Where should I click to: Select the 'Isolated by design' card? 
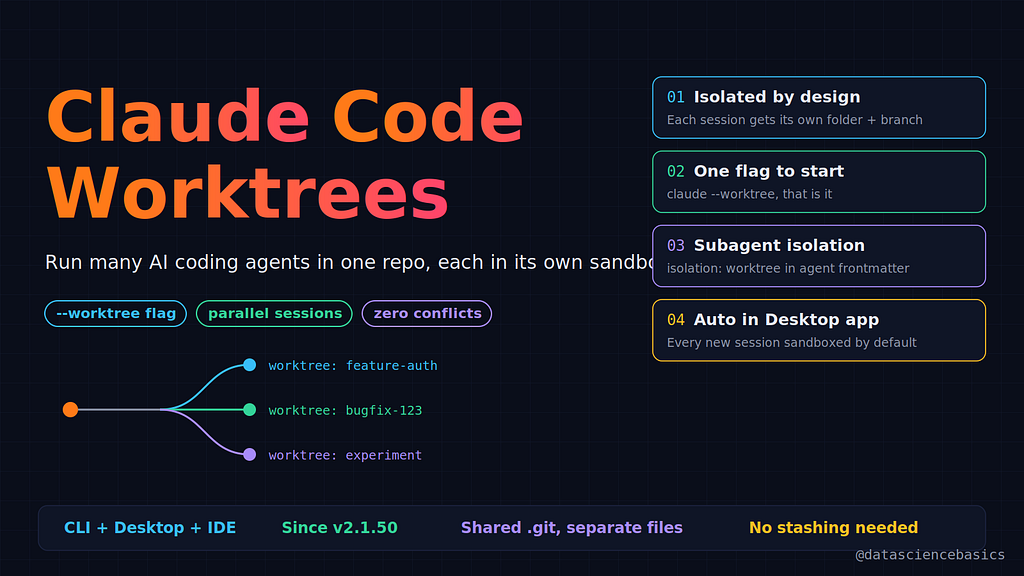click(x=819, y=108)
